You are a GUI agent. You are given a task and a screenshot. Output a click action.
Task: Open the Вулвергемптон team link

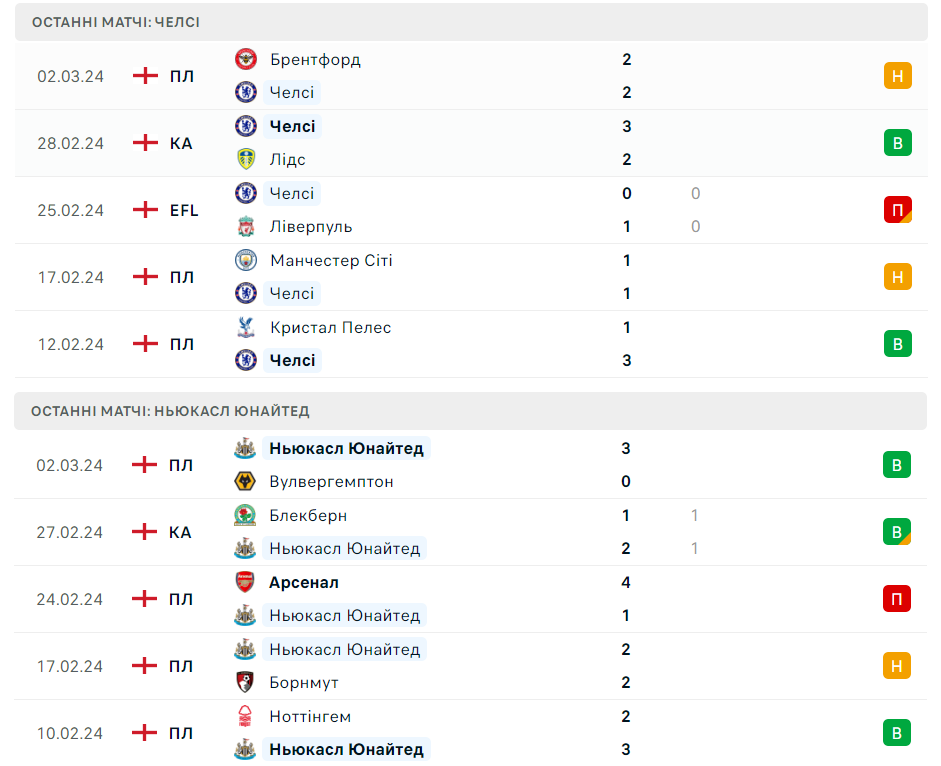(331, 481)
